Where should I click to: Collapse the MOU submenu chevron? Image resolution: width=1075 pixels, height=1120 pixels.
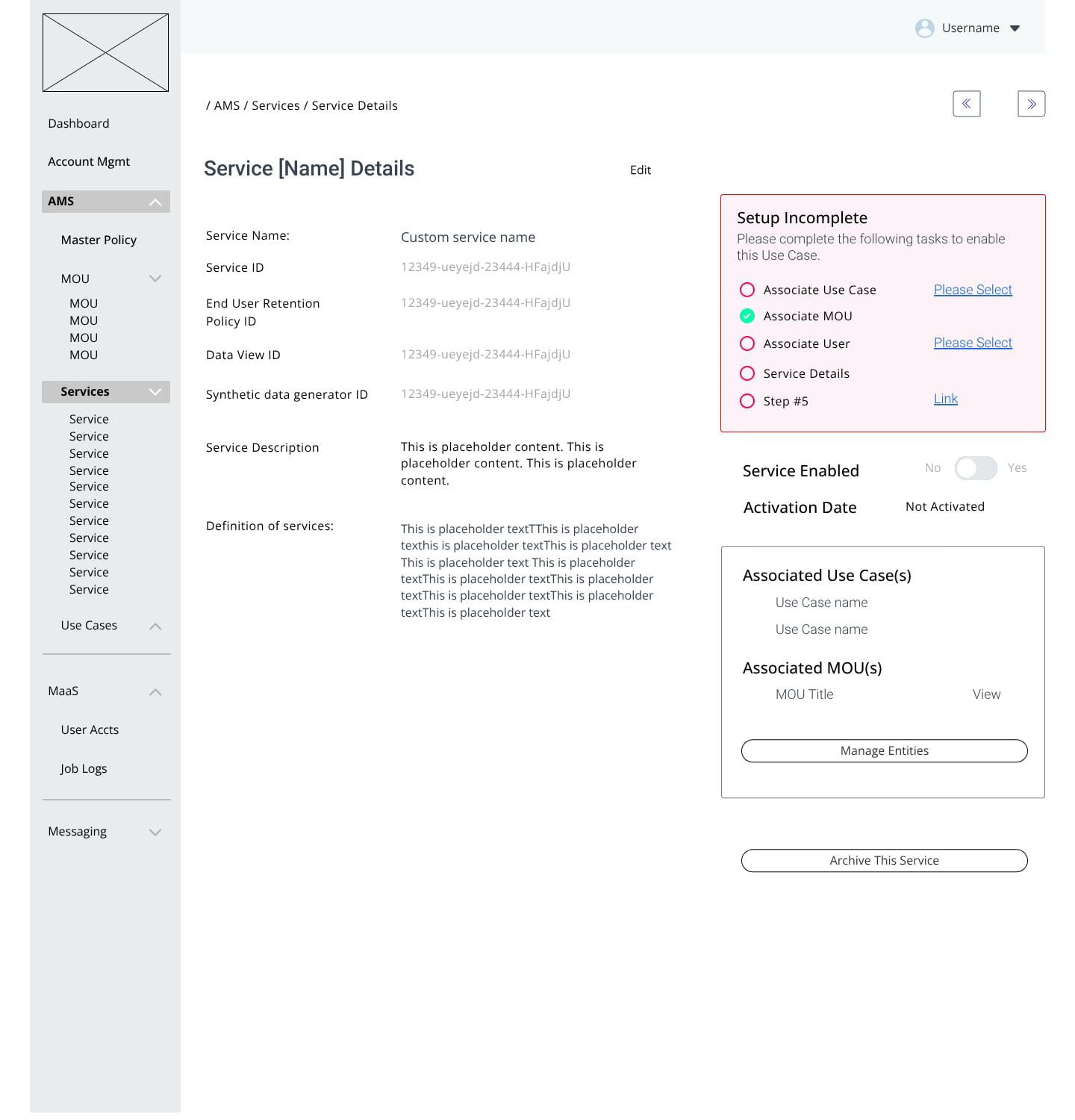point(155,279)
